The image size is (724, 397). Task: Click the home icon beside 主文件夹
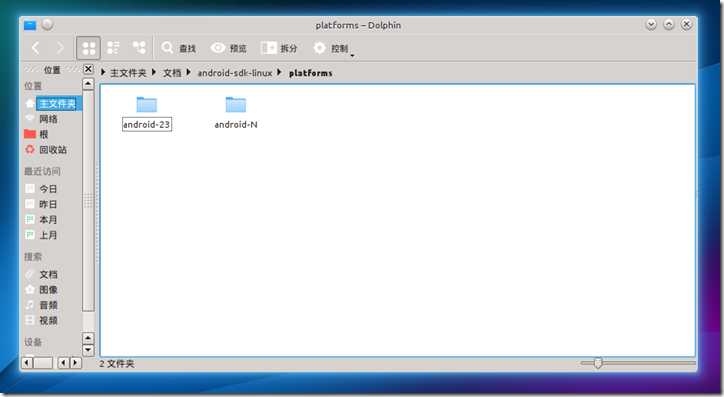pos(30,103)
